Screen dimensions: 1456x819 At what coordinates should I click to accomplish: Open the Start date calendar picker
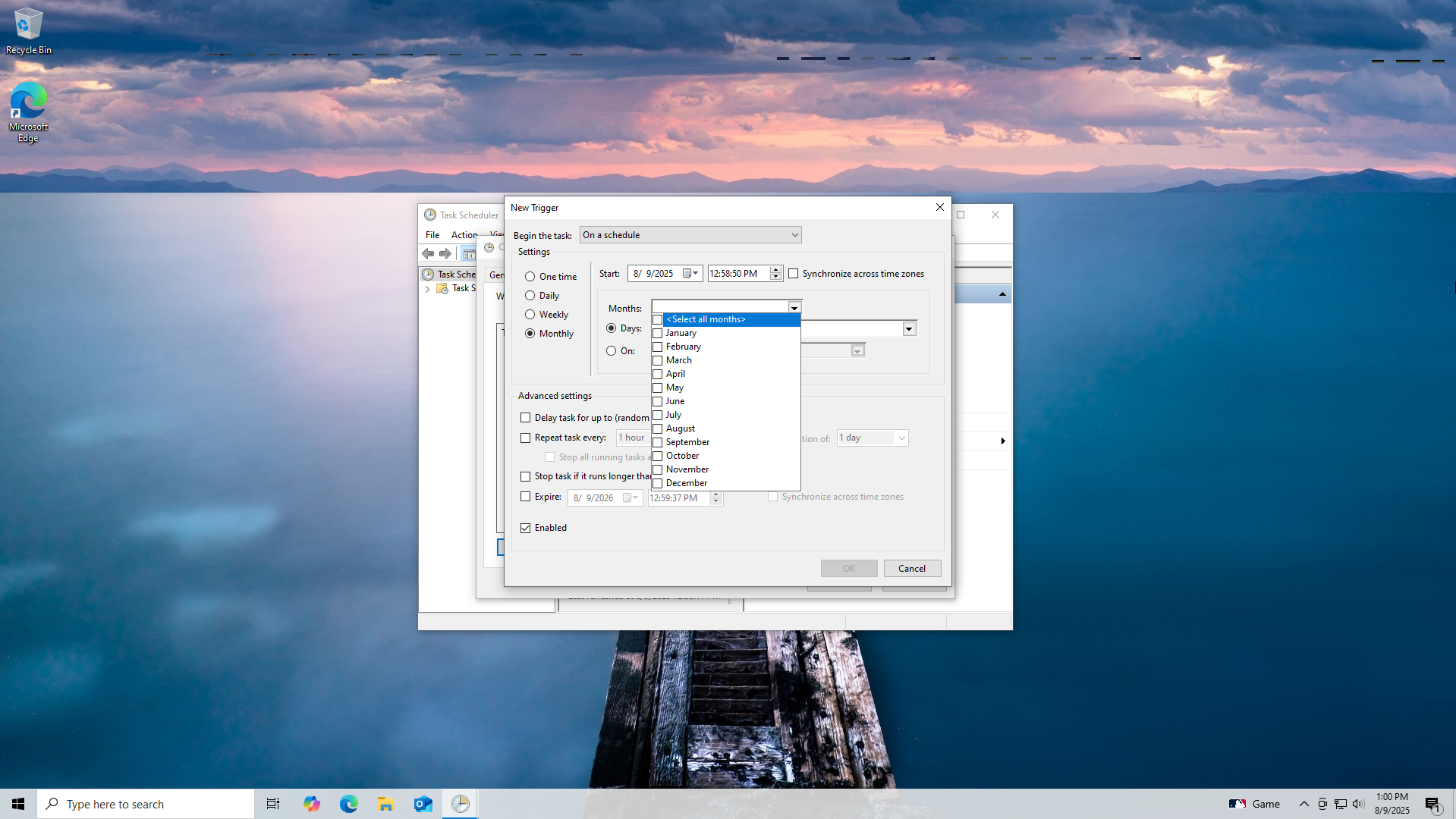click(690, 274)
